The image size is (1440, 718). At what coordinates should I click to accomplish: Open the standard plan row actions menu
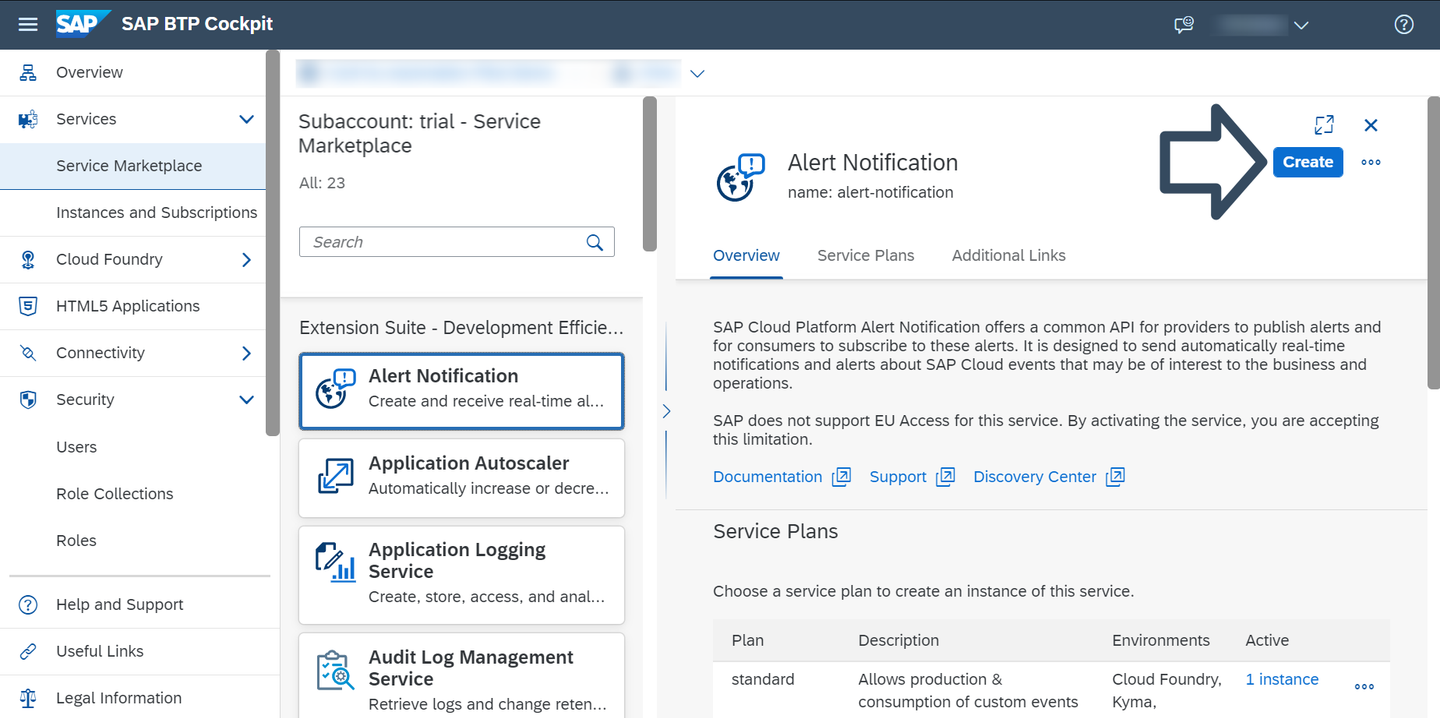[x=1364, y=687]
